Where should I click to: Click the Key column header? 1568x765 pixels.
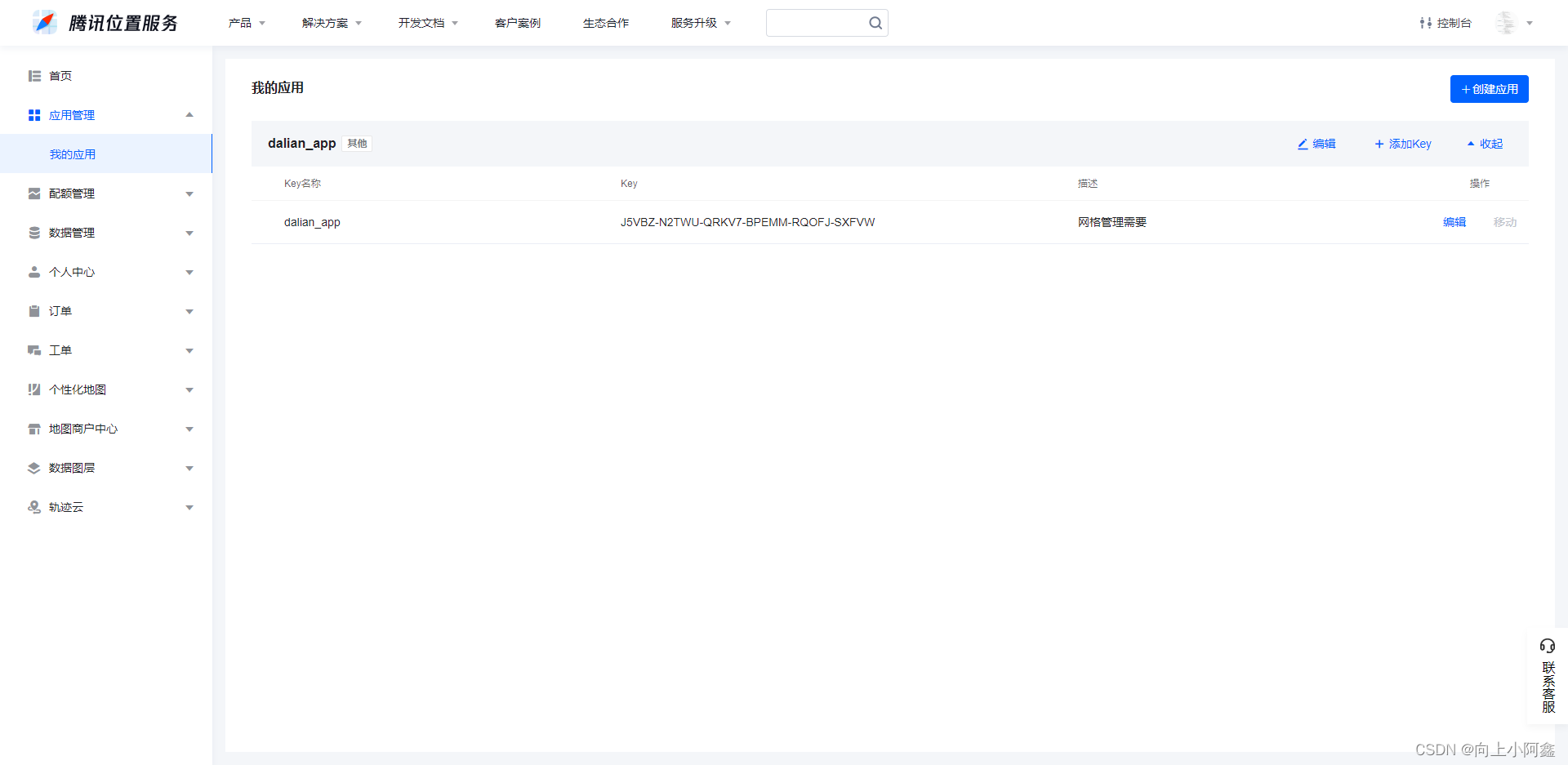(x=629, y=184)
